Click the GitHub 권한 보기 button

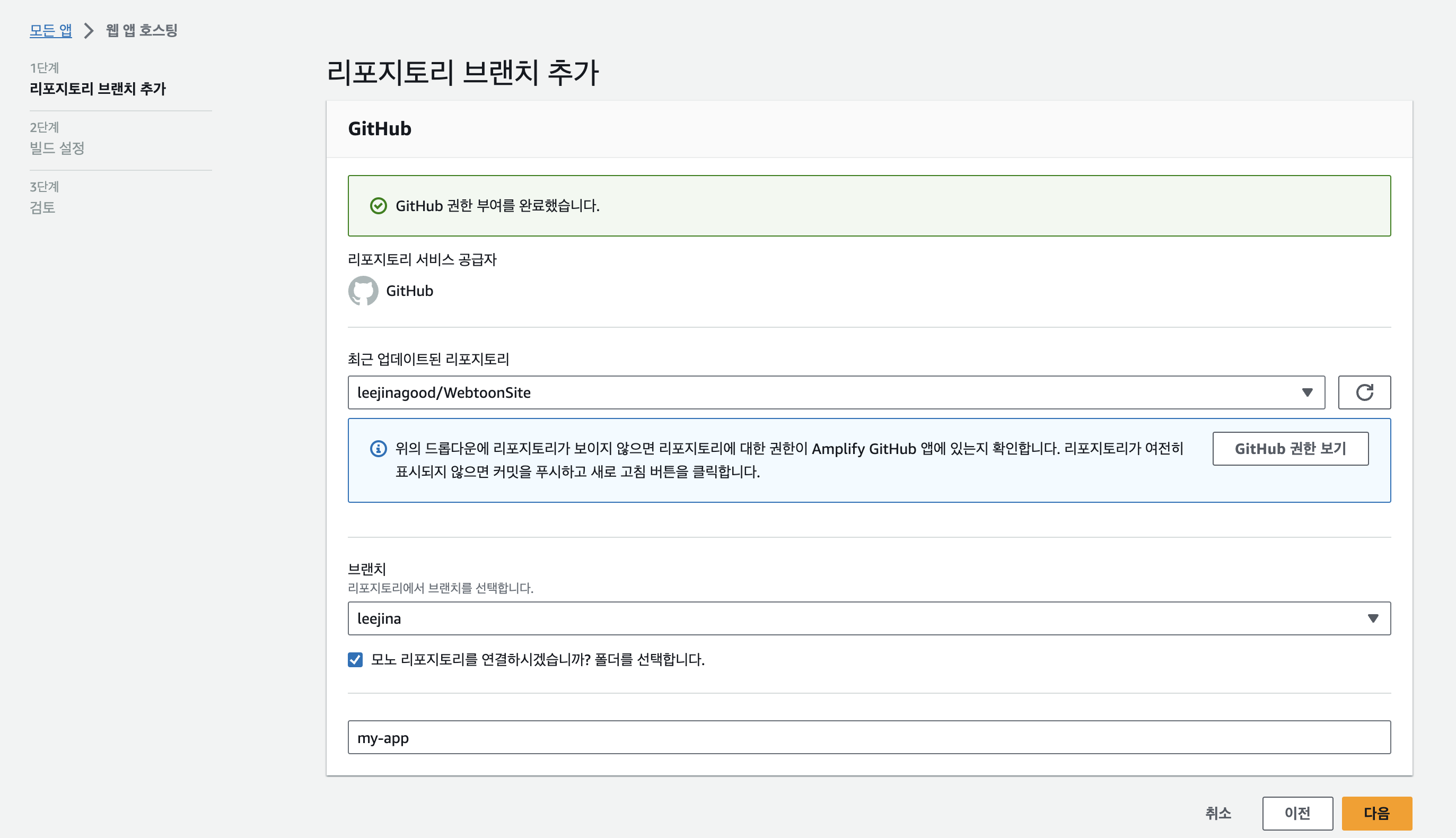coord(1291,448)
